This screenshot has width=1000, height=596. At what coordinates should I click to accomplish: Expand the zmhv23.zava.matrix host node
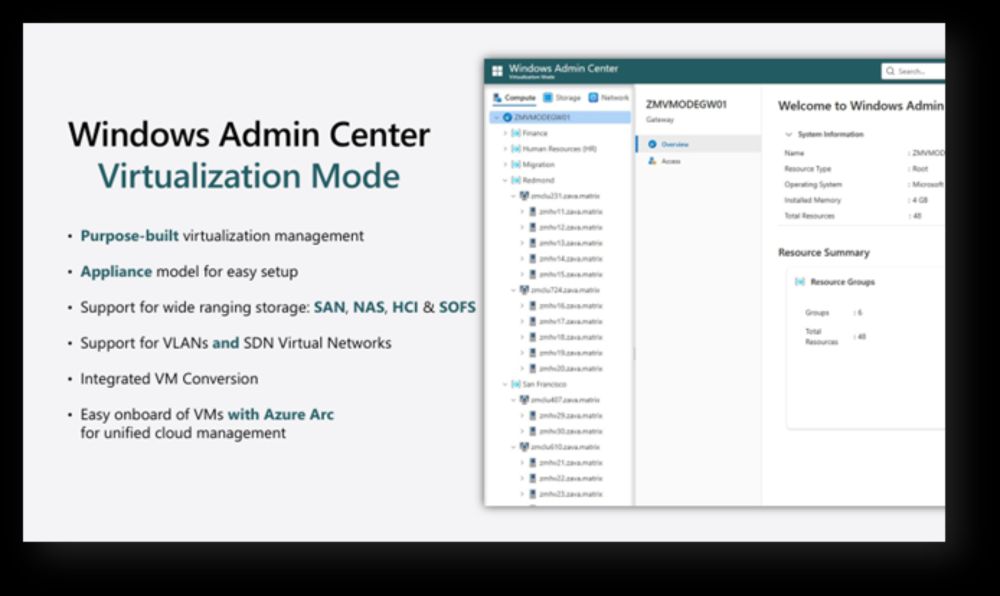click(x=522, y=494)
